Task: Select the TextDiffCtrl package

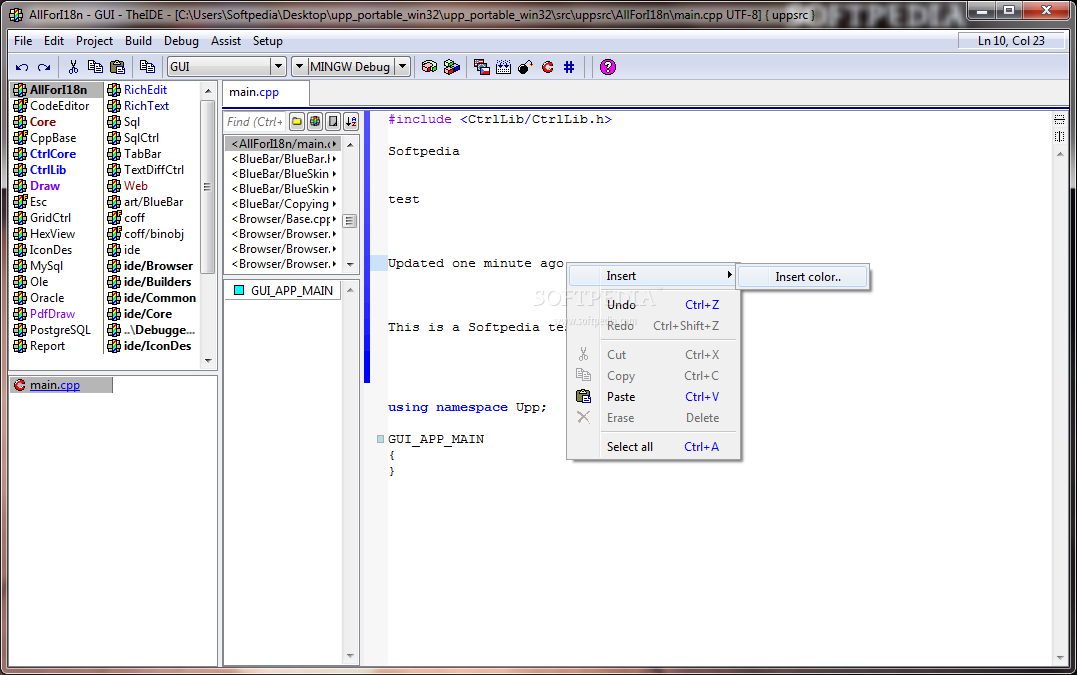Action: coord(154,170)
